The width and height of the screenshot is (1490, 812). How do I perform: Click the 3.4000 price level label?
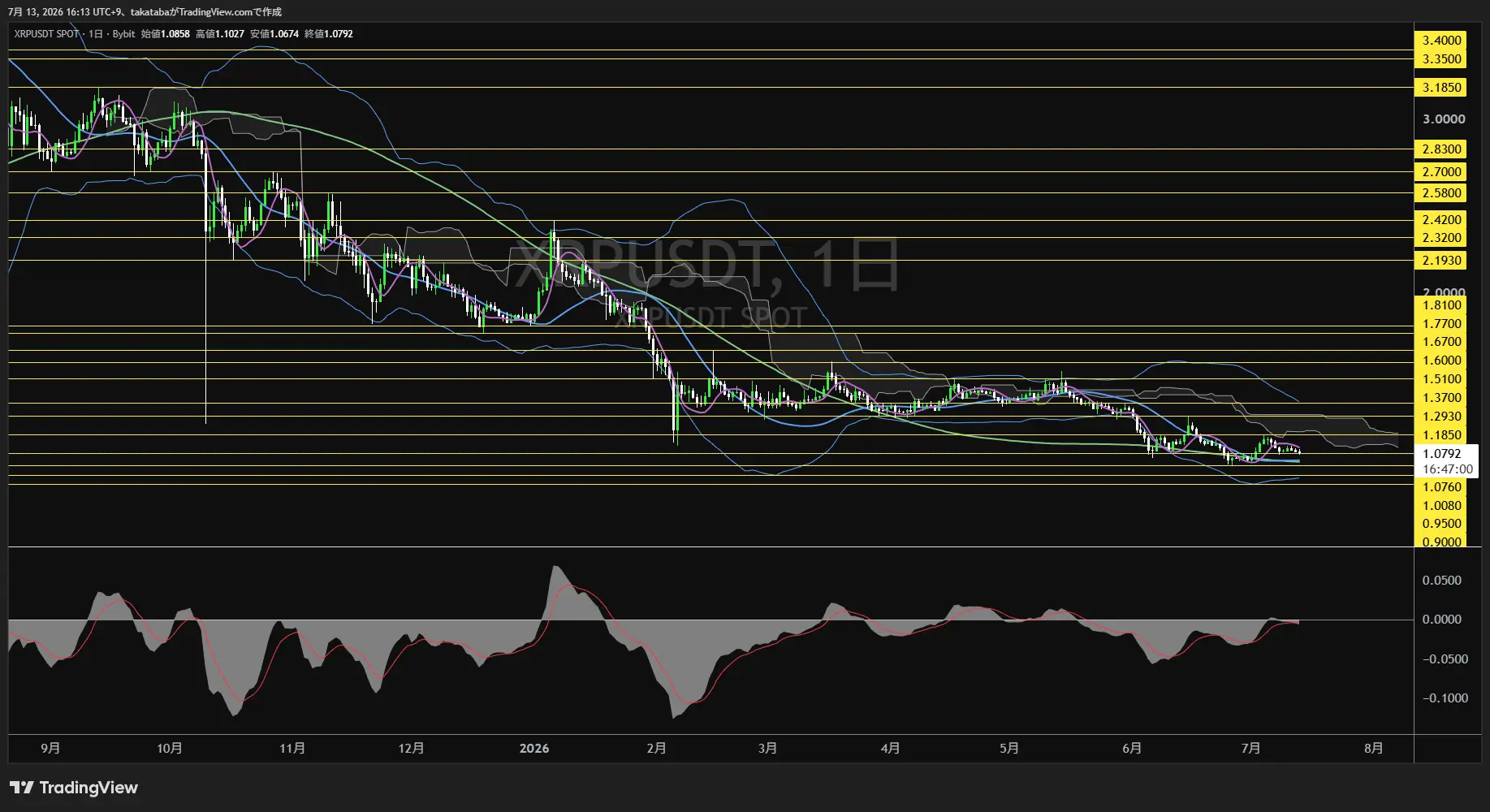tap(1442, 41)
